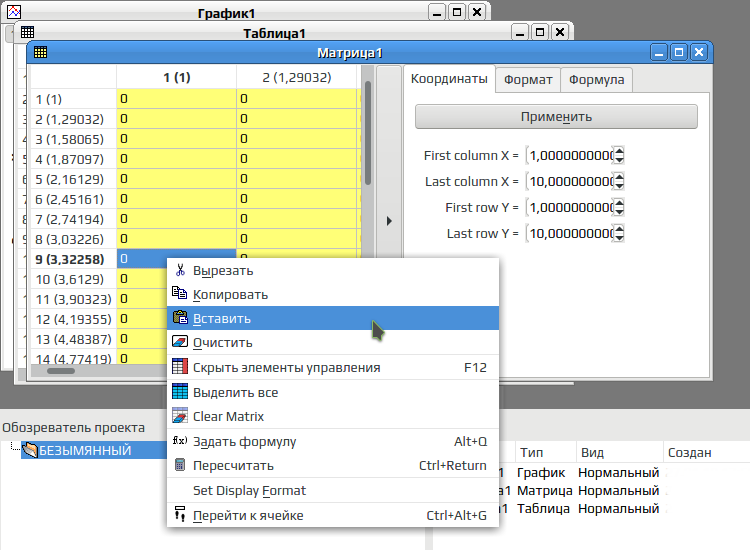The height and width of the screenshot is (550, 750).
Task: Click the Copy icon in context menu
Action: pyautogui.click(x=180, y=293)
